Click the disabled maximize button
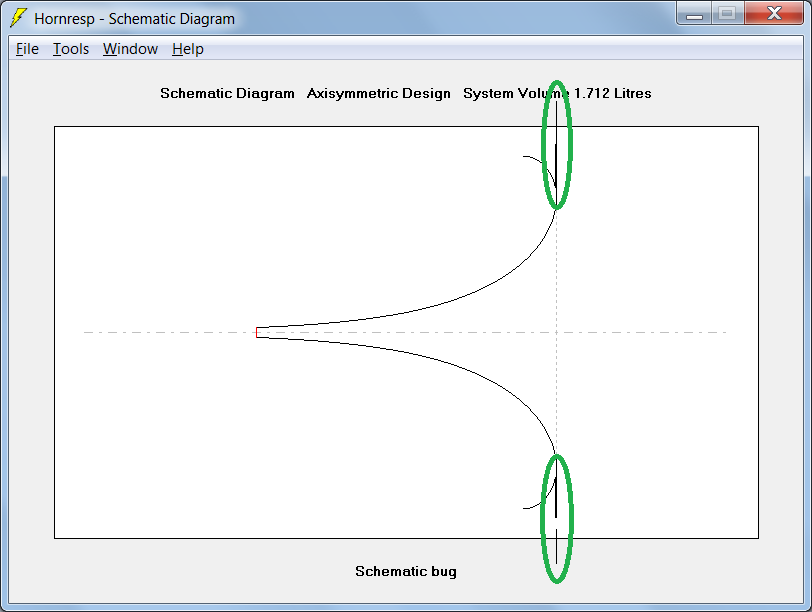This screenshot has height=612, width=812. point(728,14)
